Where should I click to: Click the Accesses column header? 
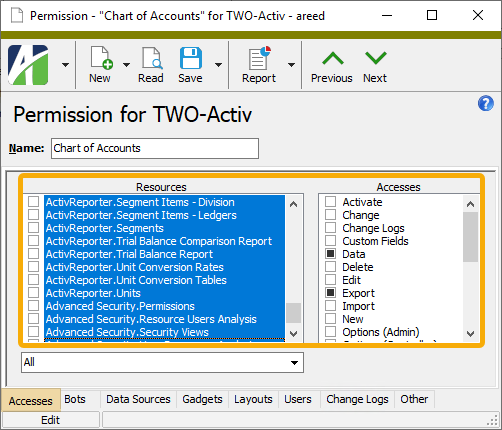(x=399, y=187)
